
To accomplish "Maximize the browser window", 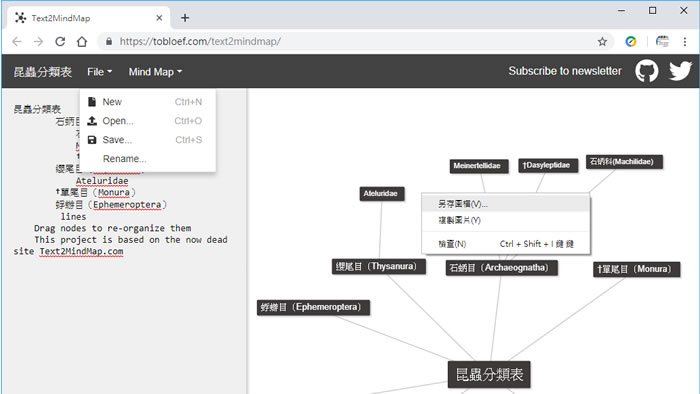I will (x=653, y=10).
